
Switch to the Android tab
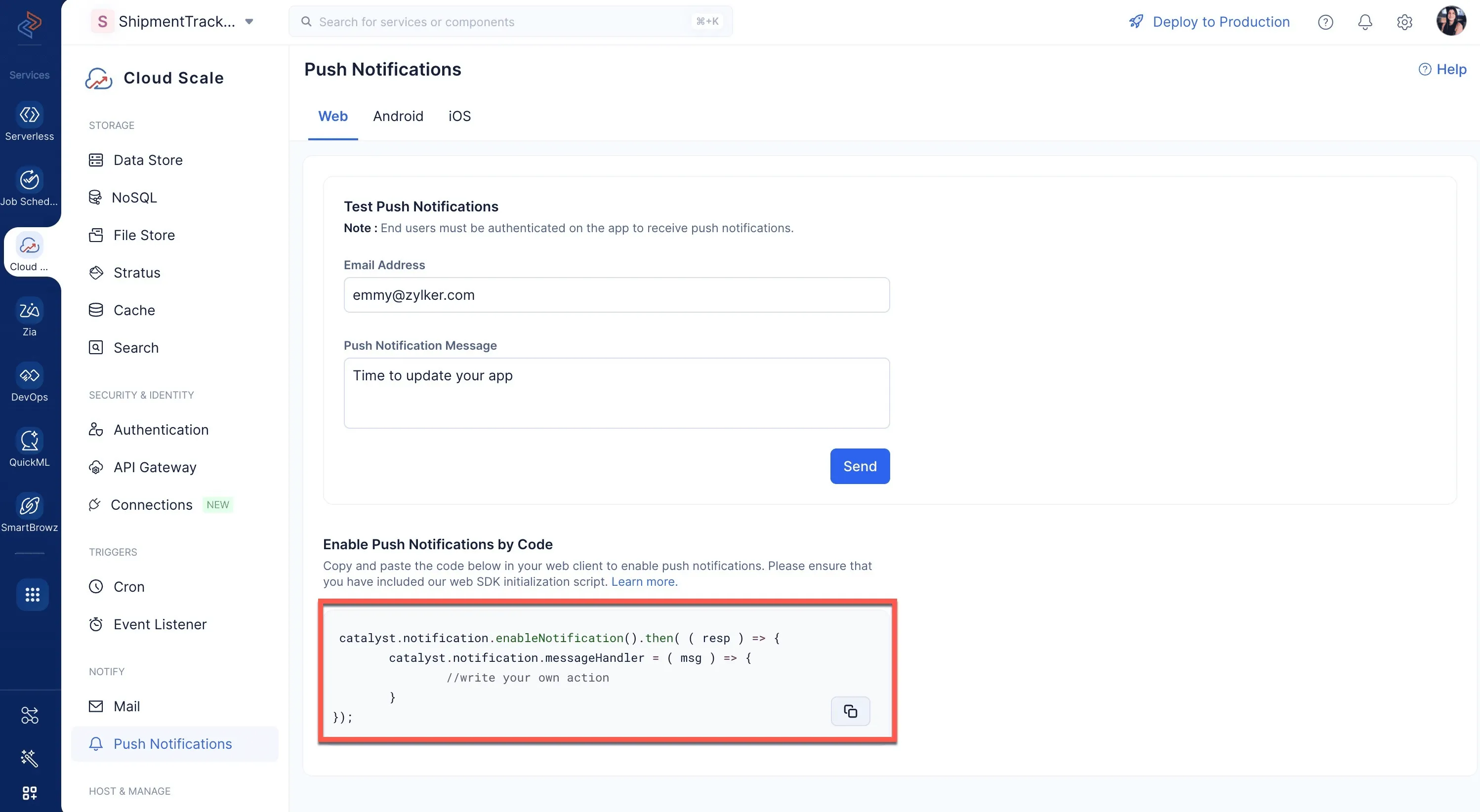coord(398,117)
